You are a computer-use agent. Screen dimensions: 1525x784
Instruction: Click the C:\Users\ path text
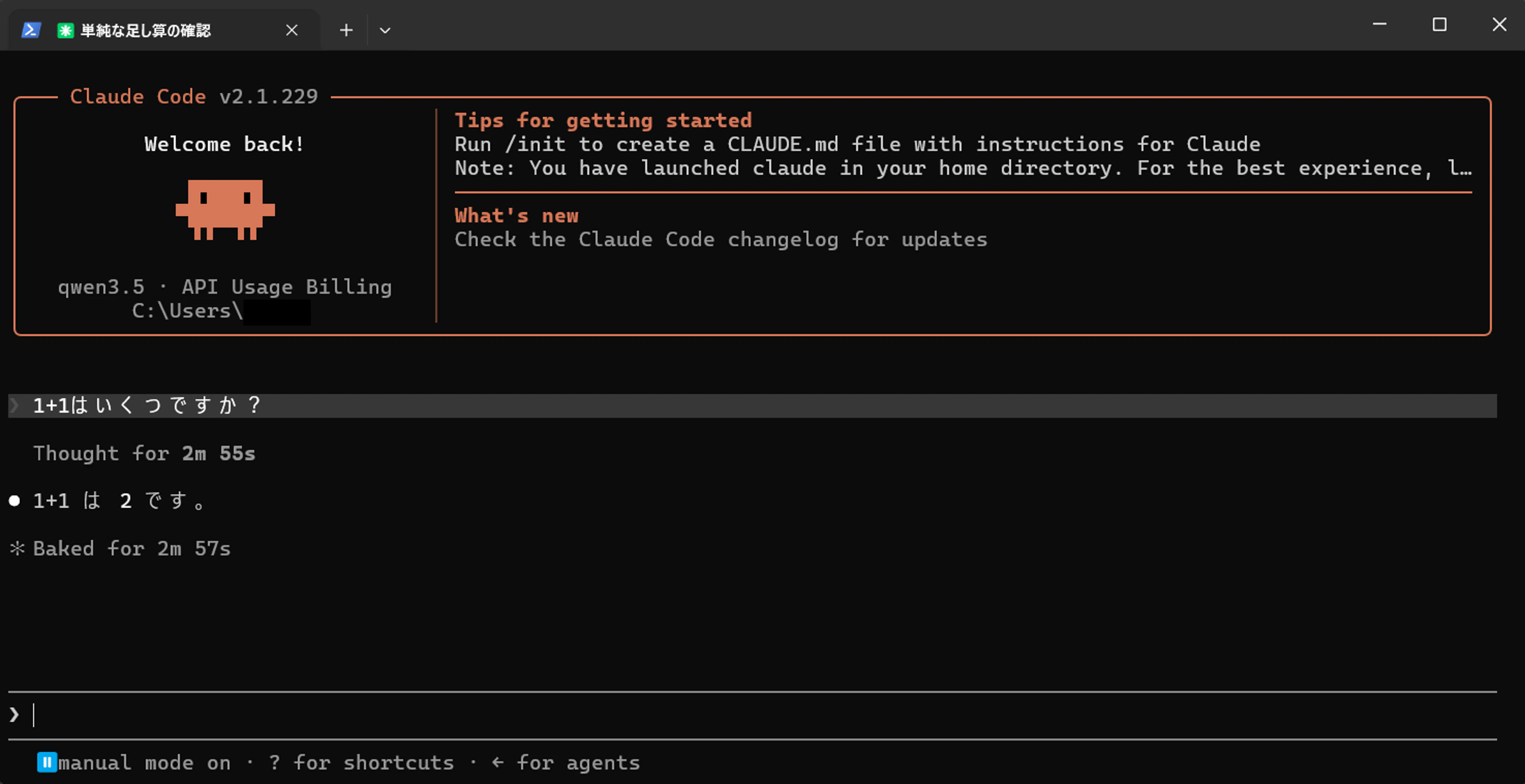click(x=187, y=311)
